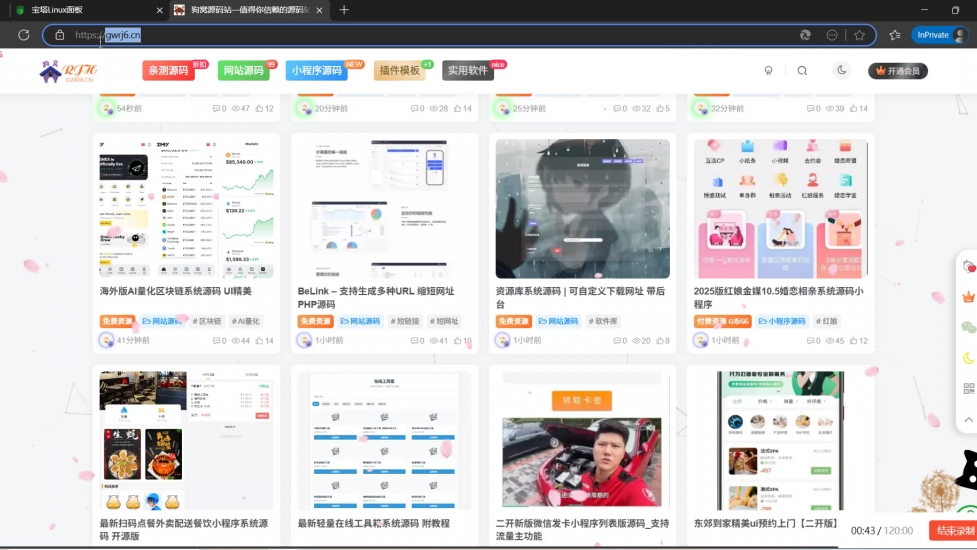Click sidebar green chat icon
The image size is (977, 550).
pos(968,327)
